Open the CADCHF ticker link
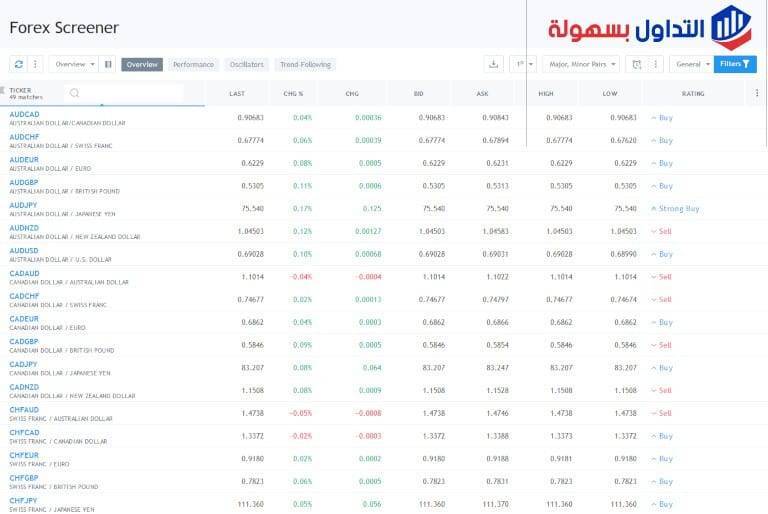This screenshot has height=514, width=768. 24,296
